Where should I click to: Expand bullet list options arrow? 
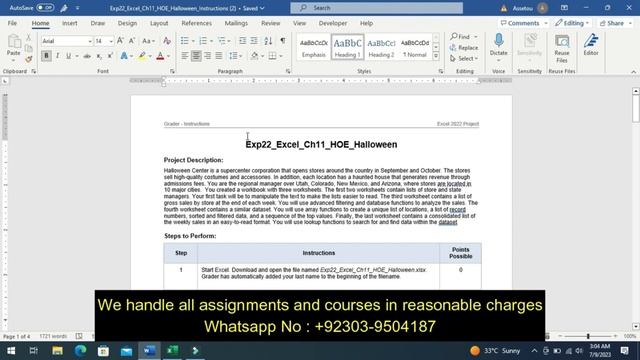click(193, 41)
